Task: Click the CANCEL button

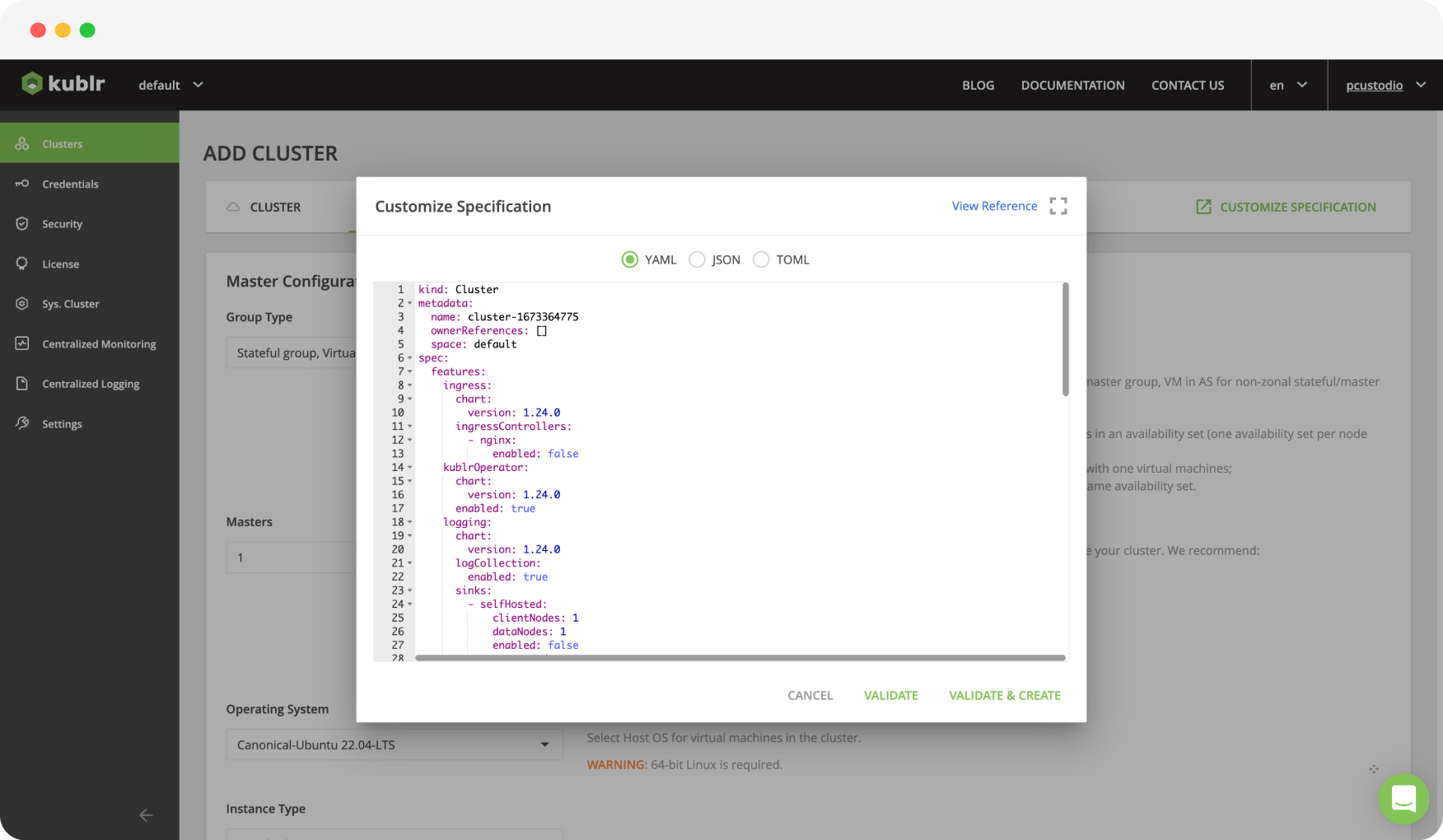Action: coord(810,695)
